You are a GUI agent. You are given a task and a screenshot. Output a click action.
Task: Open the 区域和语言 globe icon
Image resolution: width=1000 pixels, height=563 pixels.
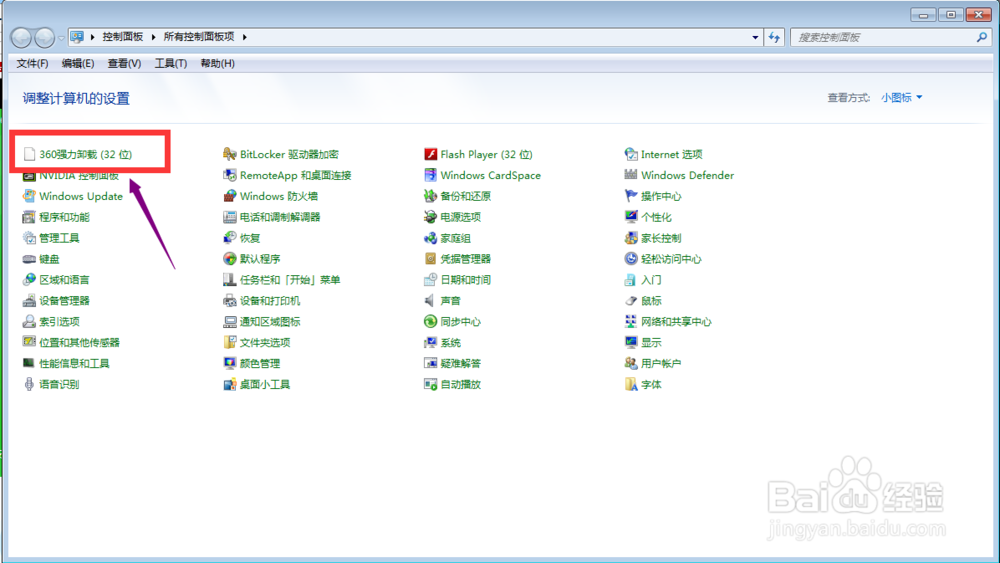pos(29,280)
